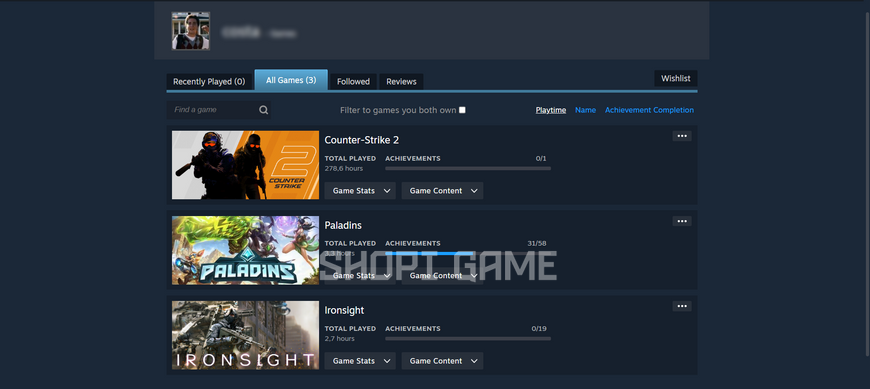The width and height of the screenshot is (870, 389).
Task: Open Paladins three-dot options menu
Action: [x=682, y=221]
